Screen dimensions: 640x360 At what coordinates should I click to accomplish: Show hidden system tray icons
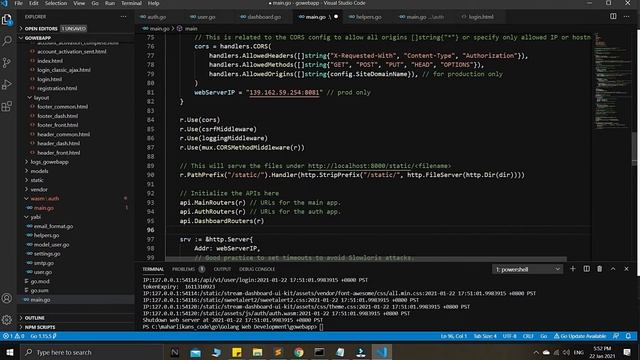click(536, 352)
